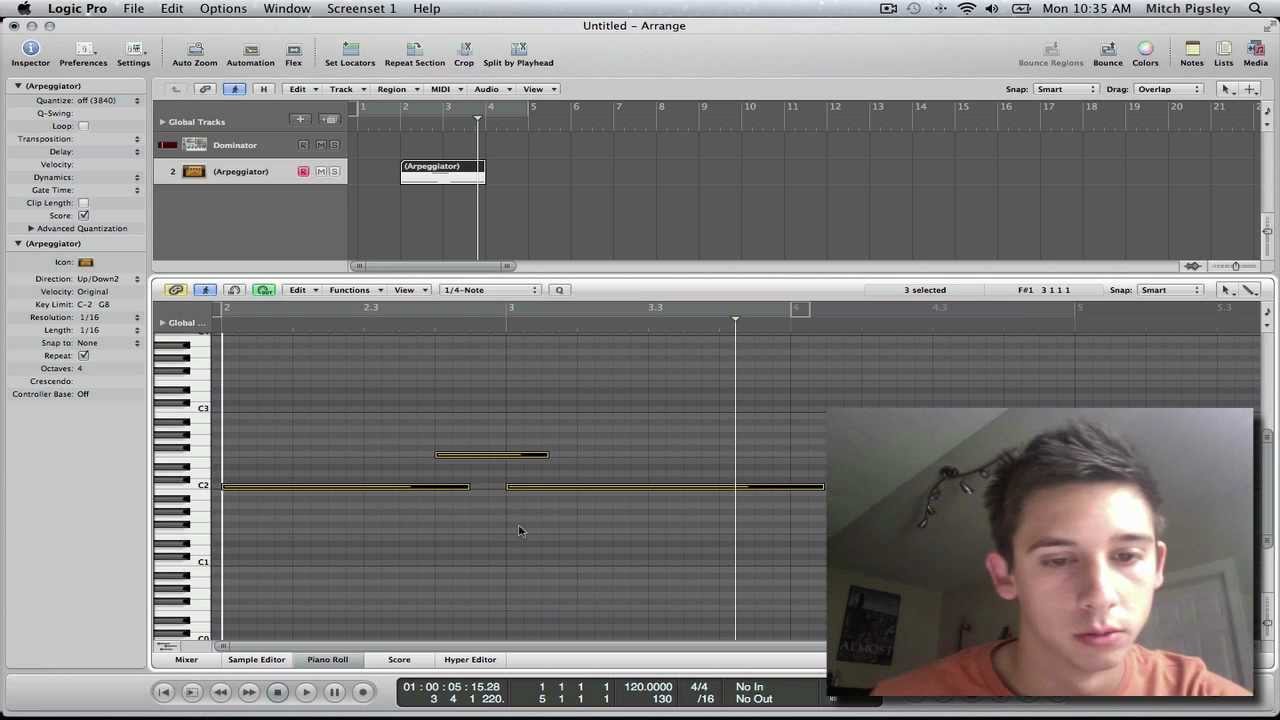Click the Repeat Section icon

tap(414, 49)
